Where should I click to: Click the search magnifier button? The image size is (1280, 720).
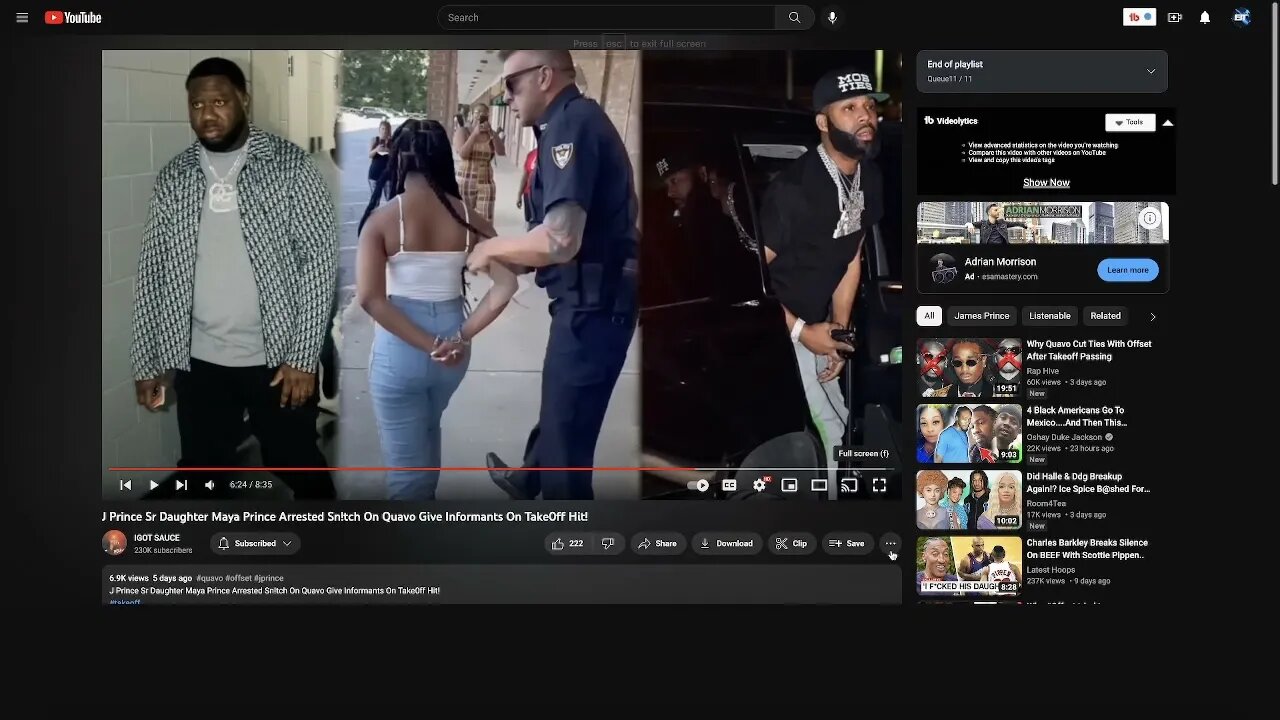794,17
